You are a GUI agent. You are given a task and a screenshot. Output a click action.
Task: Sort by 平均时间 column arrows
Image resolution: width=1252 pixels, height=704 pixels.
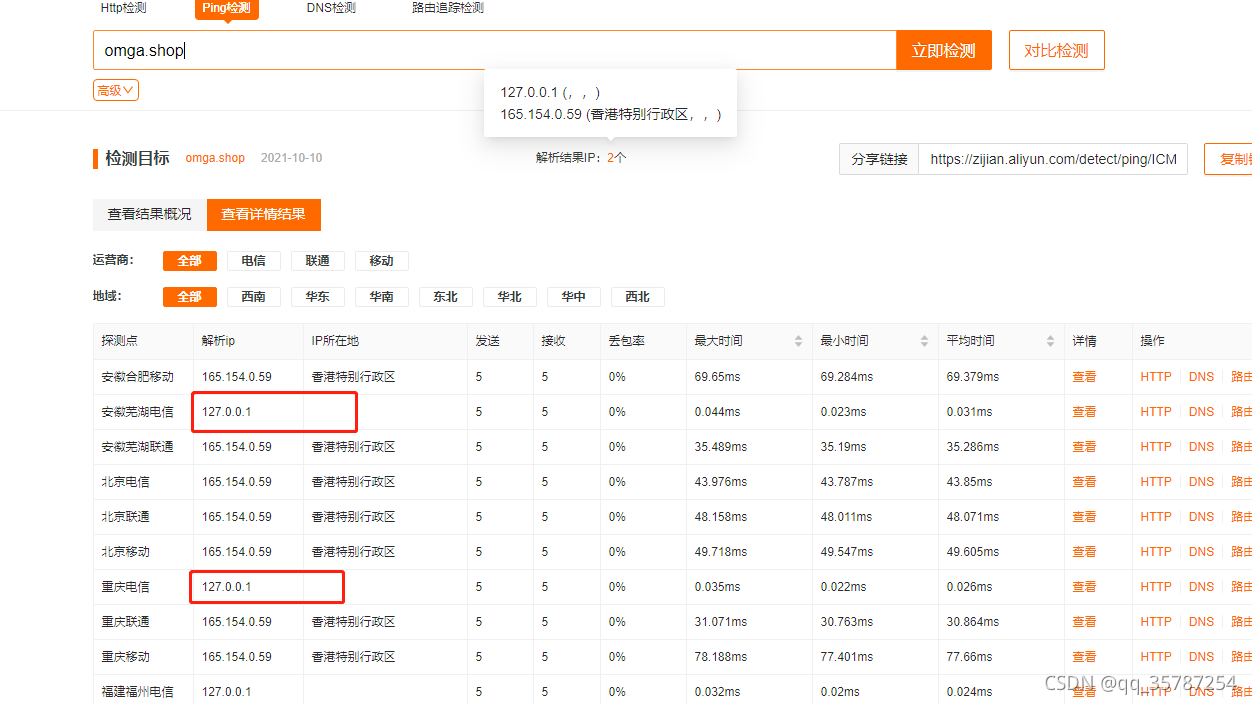[x=1050, y=341]
